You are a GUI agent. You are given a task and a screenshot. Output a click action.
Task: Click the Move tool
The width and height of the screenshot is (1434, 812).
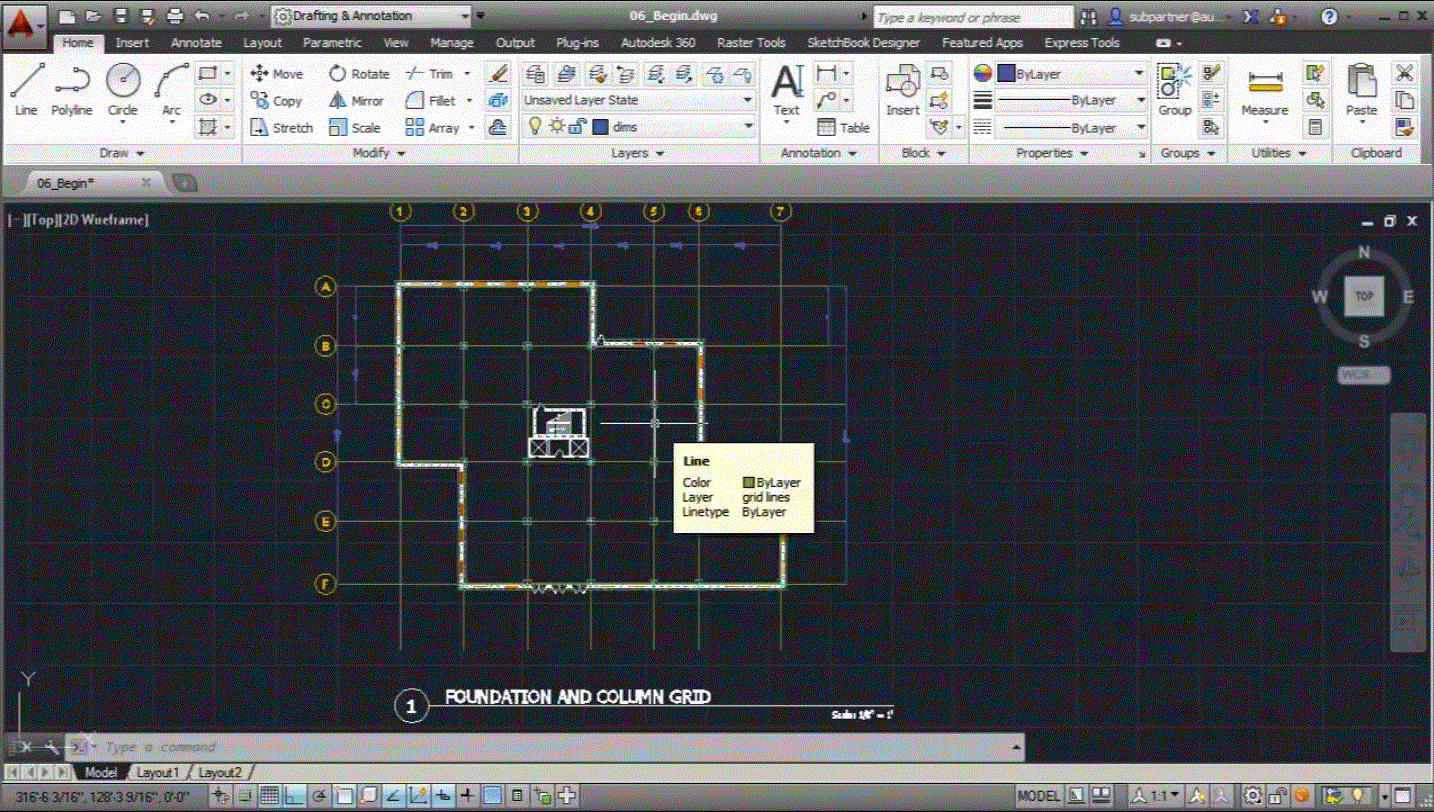[x=276, y=74]
